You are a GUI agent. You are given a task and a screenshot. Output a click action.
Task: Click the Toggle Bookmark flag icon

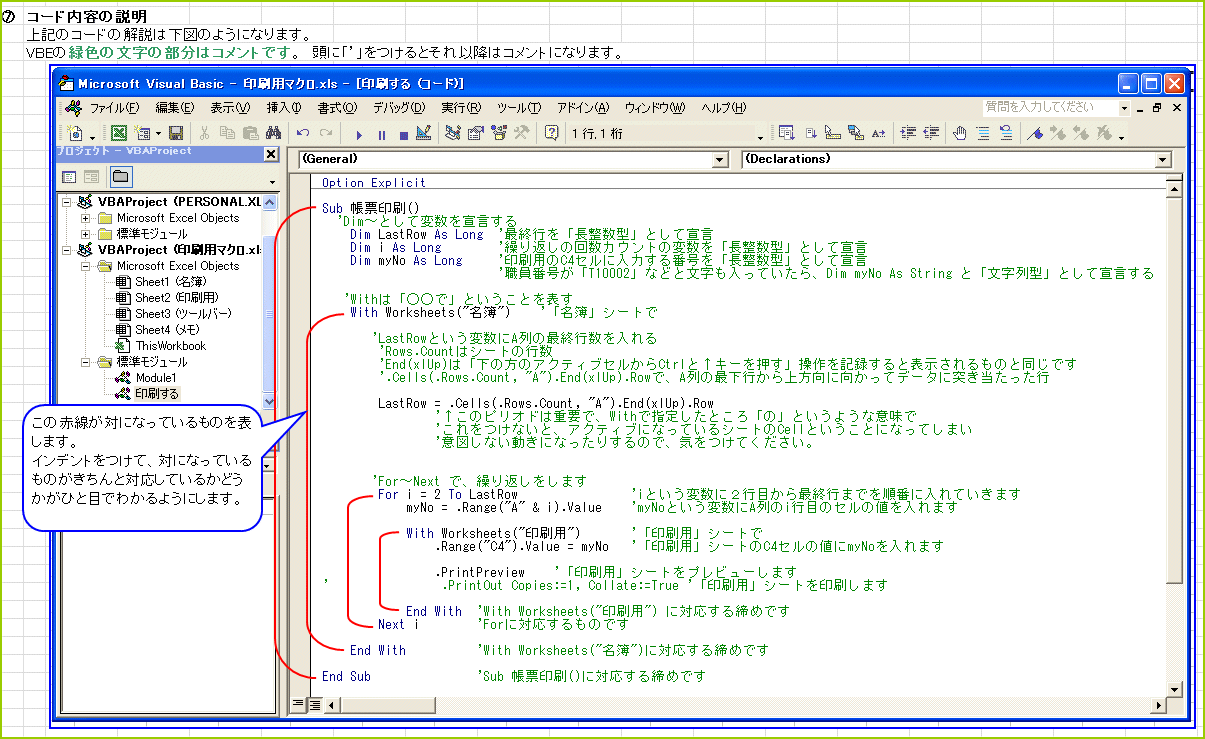click(x=1036, y=133)
